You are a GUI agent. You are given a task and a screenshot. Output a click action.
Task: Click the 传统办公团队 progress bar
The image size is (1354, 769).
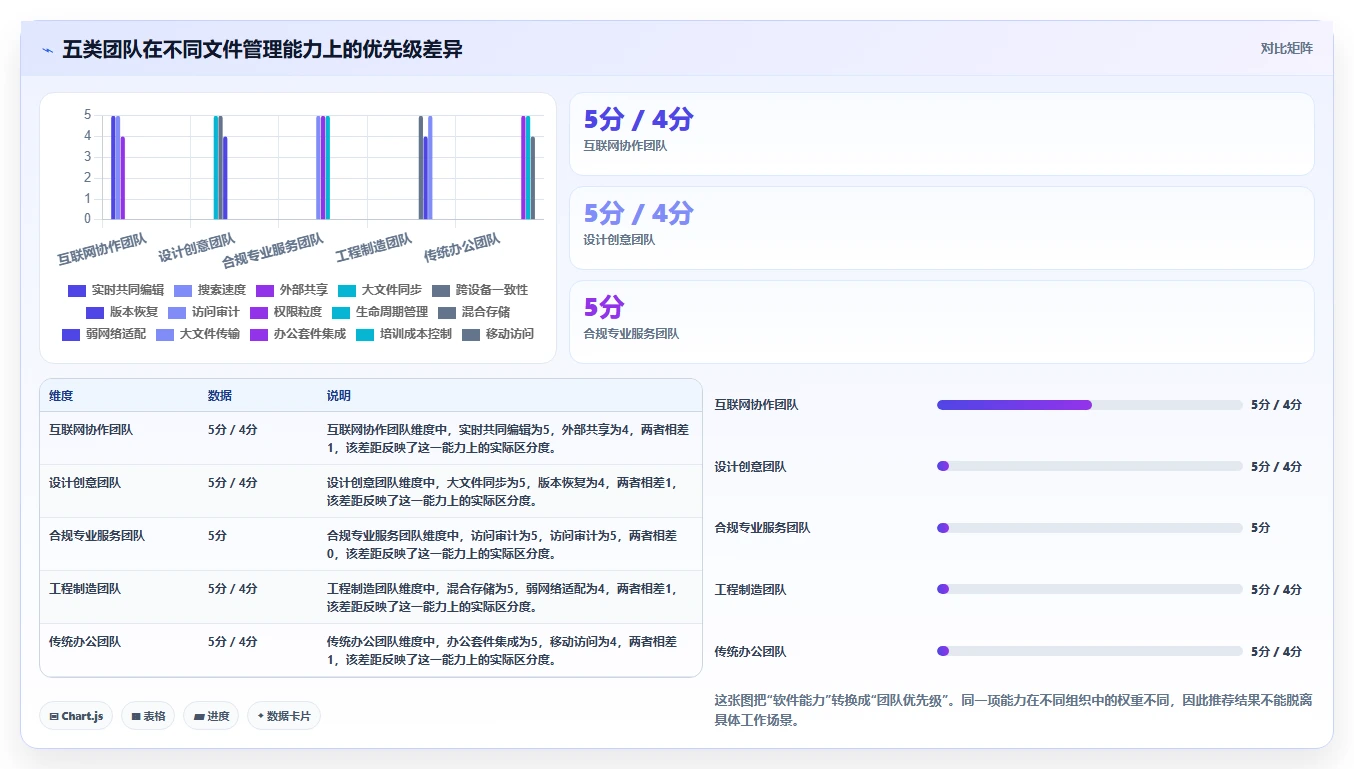1090,651
